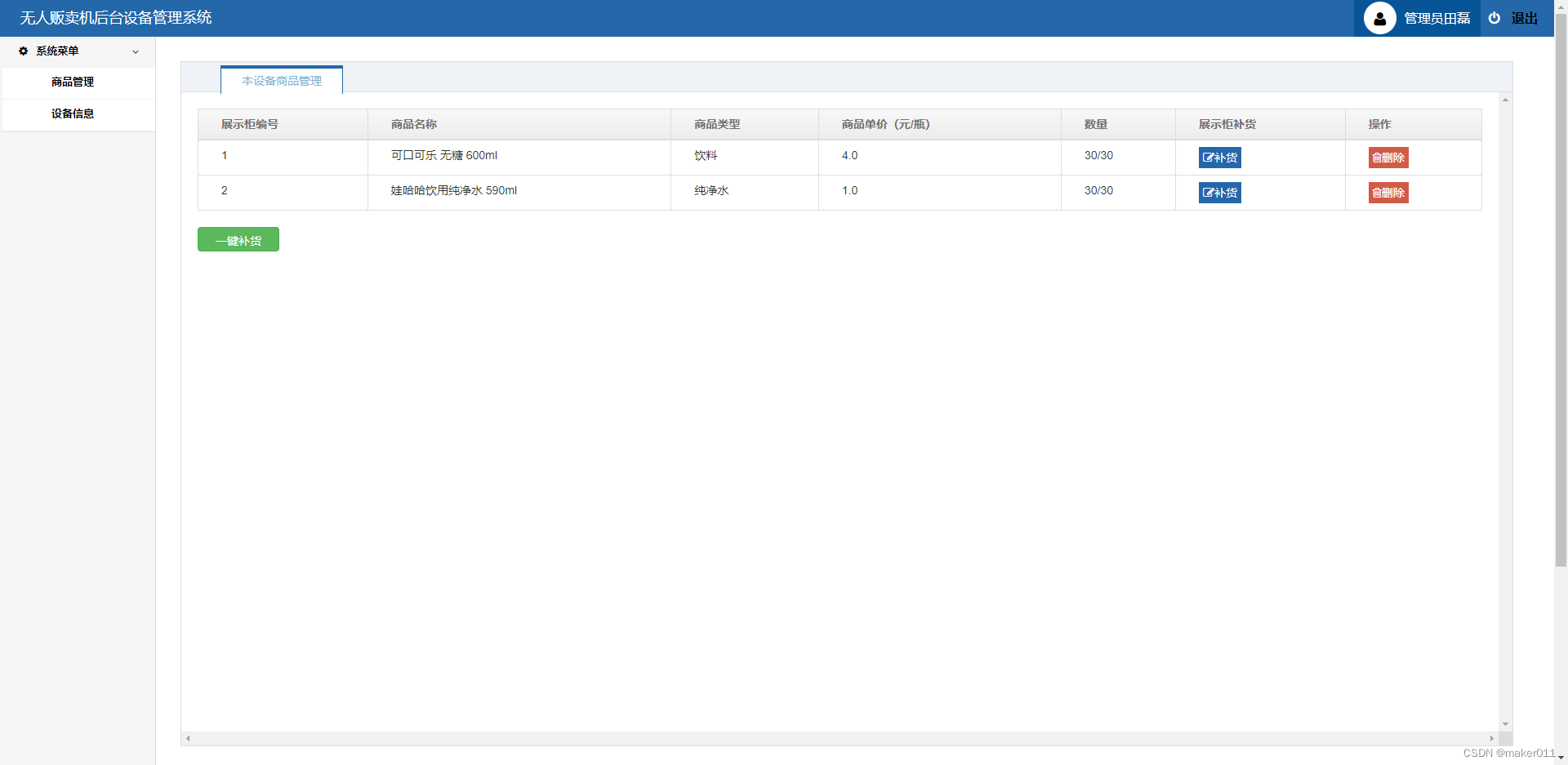Viewport: 1568px width, 765px height.
Task: Restock 娃哈哈饮用纯净水 590ml with 补货 button
Action: (1219, 193)
